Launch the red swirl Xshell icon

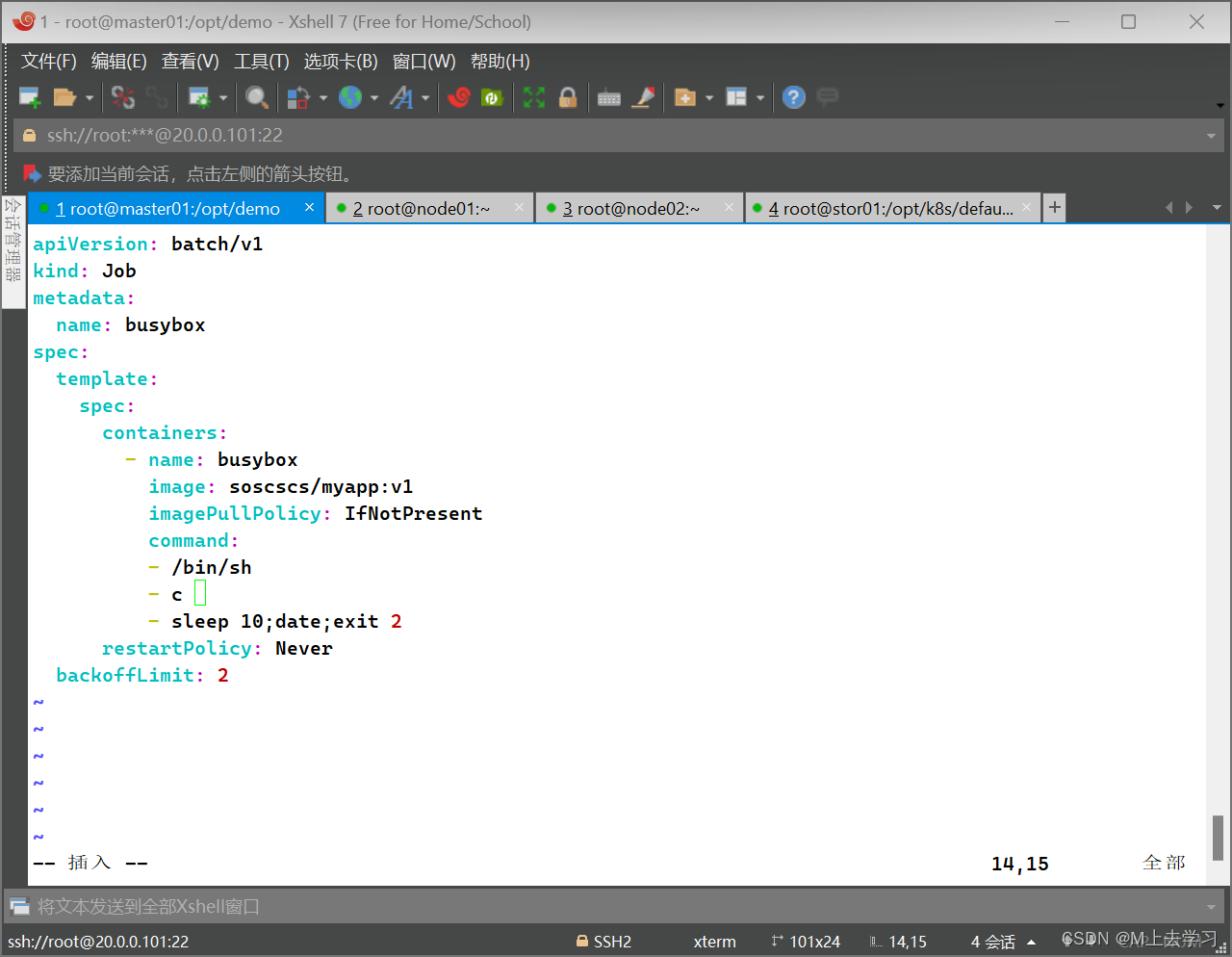pyautogui.click(x=459, y=97)
